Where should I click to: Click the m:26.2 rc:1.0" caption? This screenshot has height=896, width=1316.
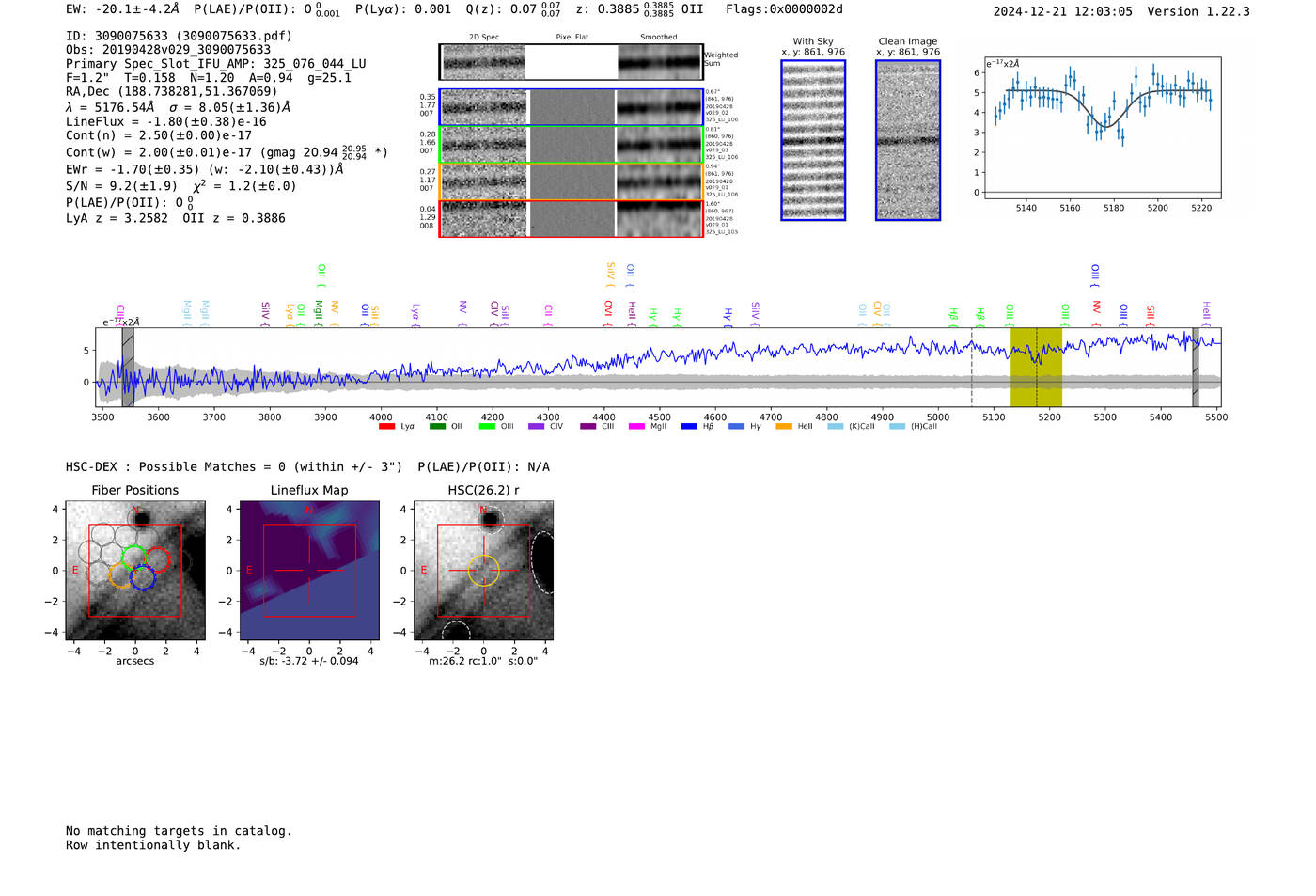click(483, 661)
